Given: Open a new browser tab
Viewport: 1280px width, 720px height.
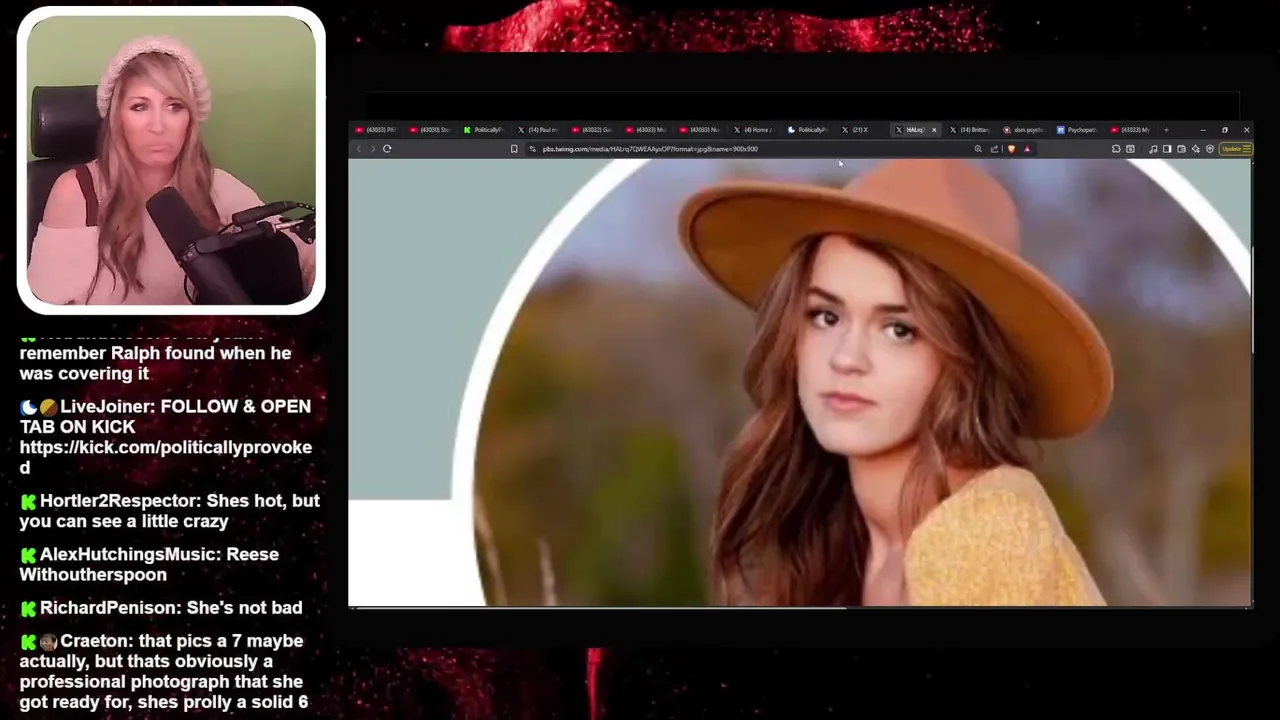Looking at the screenshot, I should pyautogui.click(x=1166, y=130).
